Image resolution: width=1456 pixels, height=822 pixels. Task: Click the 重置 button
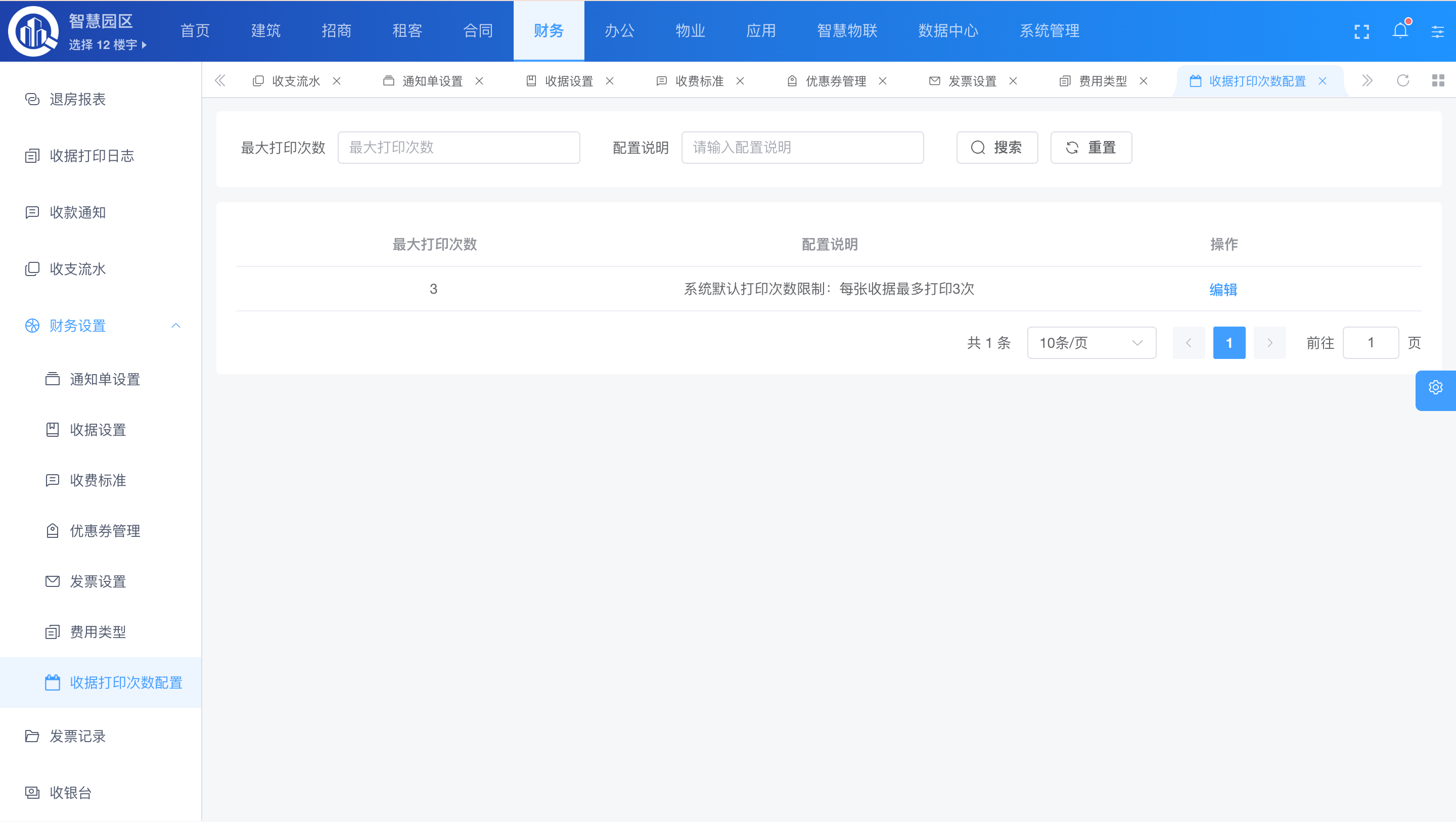1090,148
